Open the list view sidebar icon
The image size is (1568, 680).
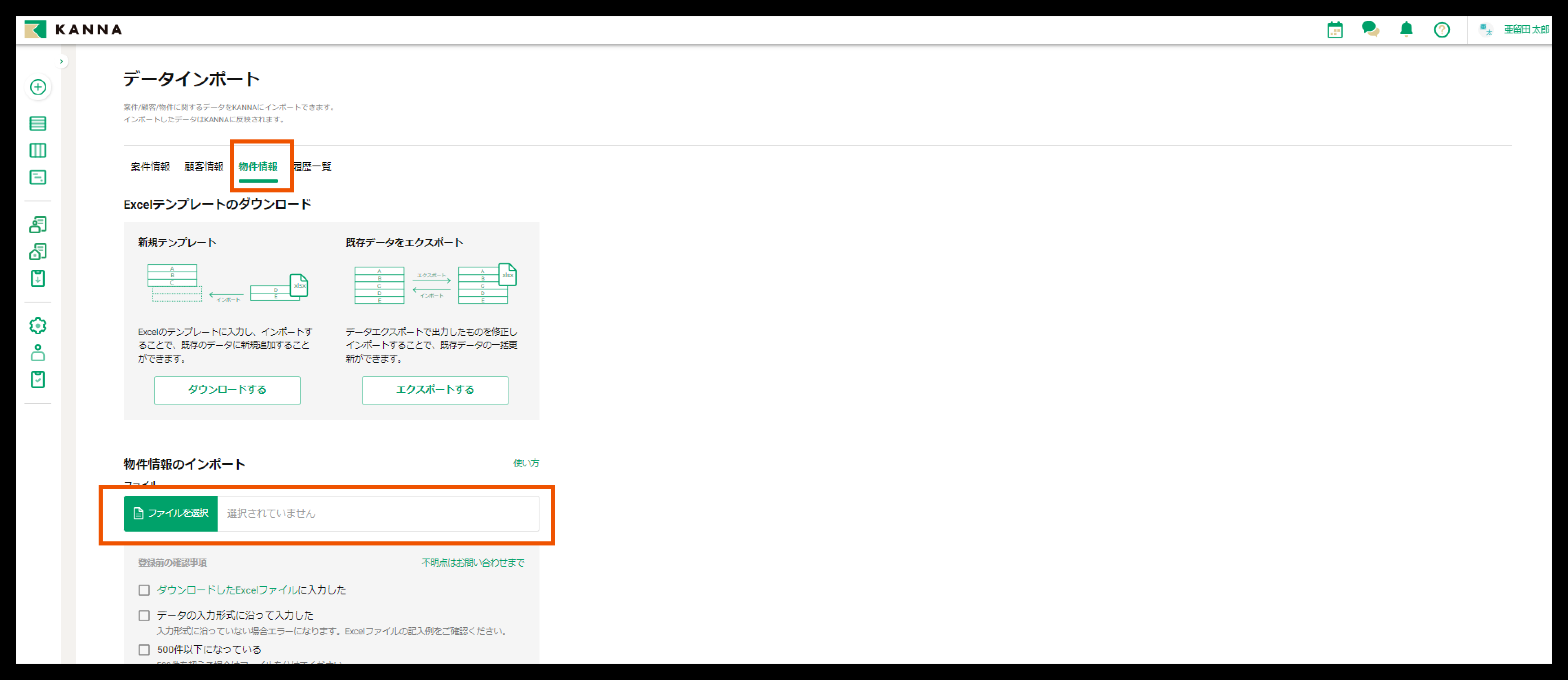38,124
